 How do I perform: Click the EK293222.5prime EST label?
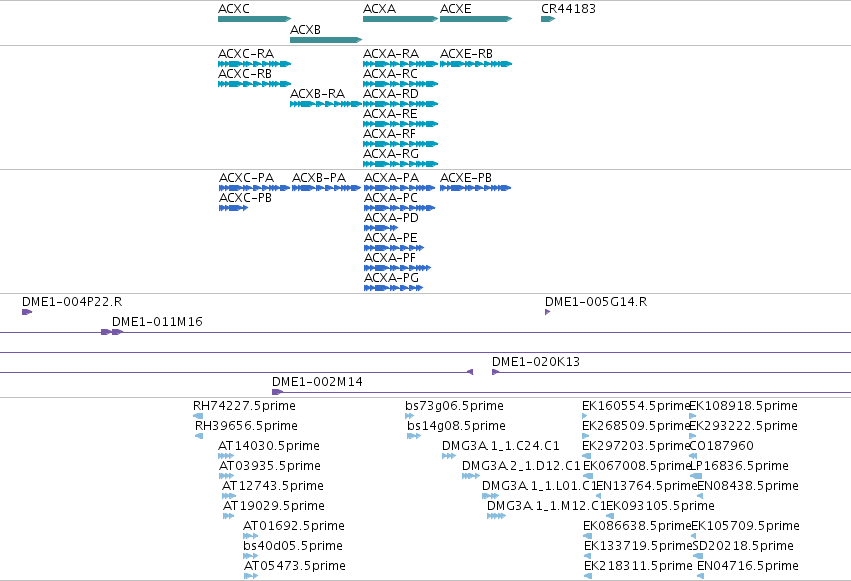pos(744,426)
